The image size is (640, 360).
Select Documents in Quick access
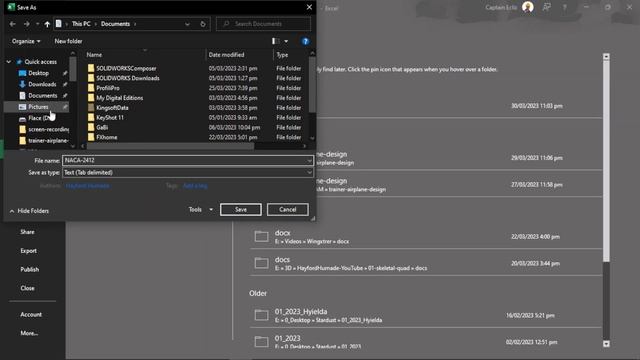[x=42, y=96]
